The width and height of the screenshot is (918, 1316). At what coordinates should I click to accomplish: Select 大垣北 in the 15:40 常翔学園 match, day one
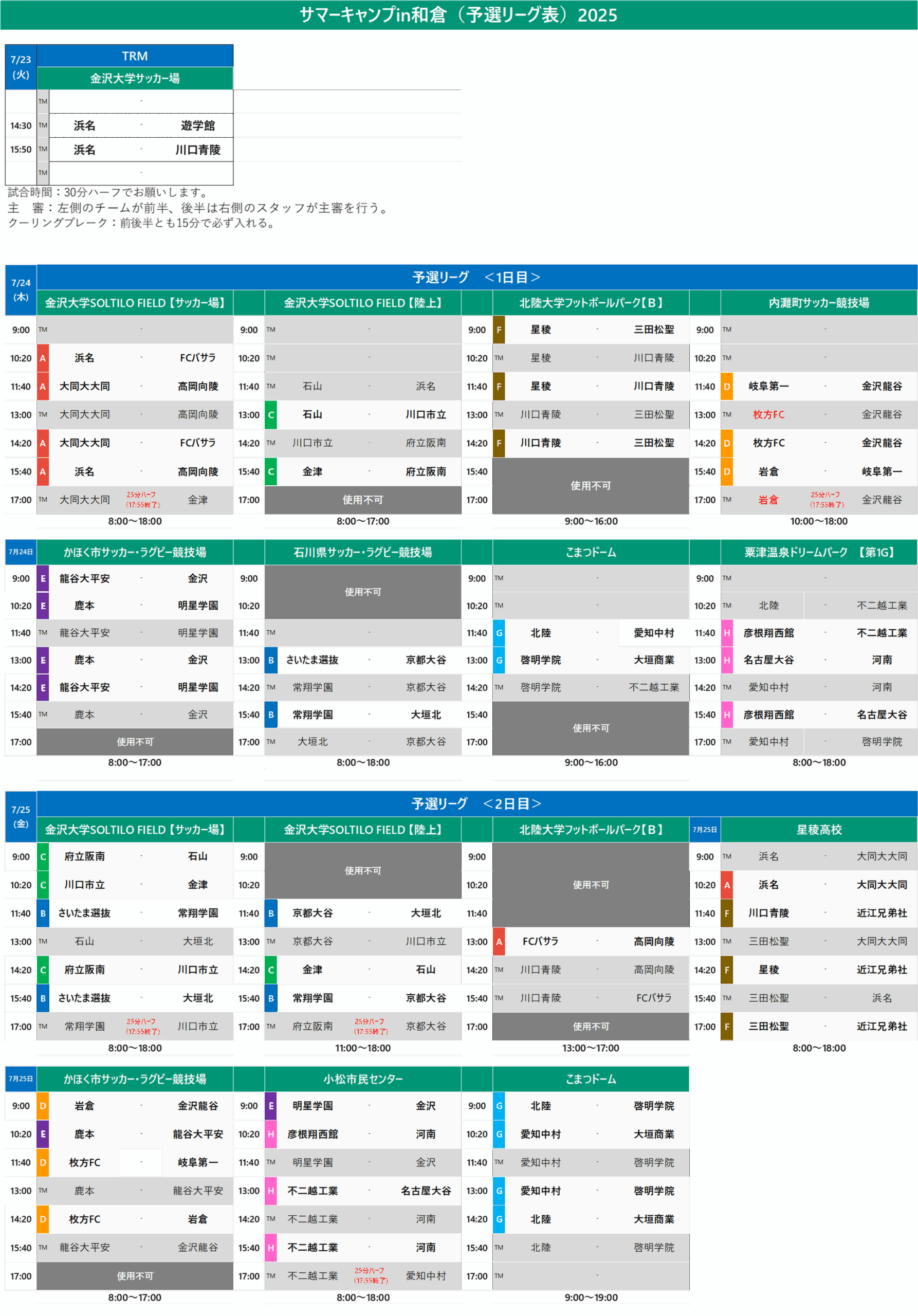click(x=426, y=715)
